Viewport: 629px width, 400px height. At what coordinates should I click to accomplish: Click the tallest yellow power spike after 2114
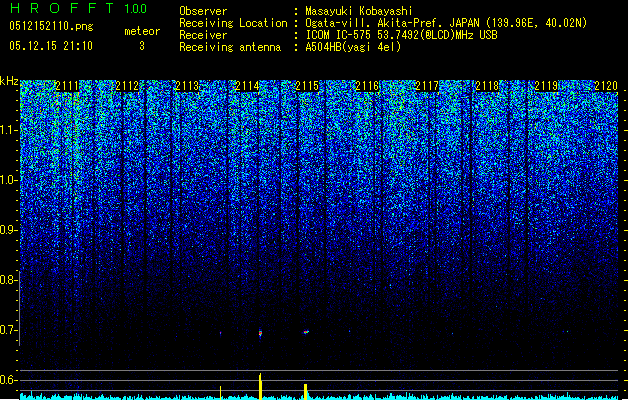click(x=260, y=386)
